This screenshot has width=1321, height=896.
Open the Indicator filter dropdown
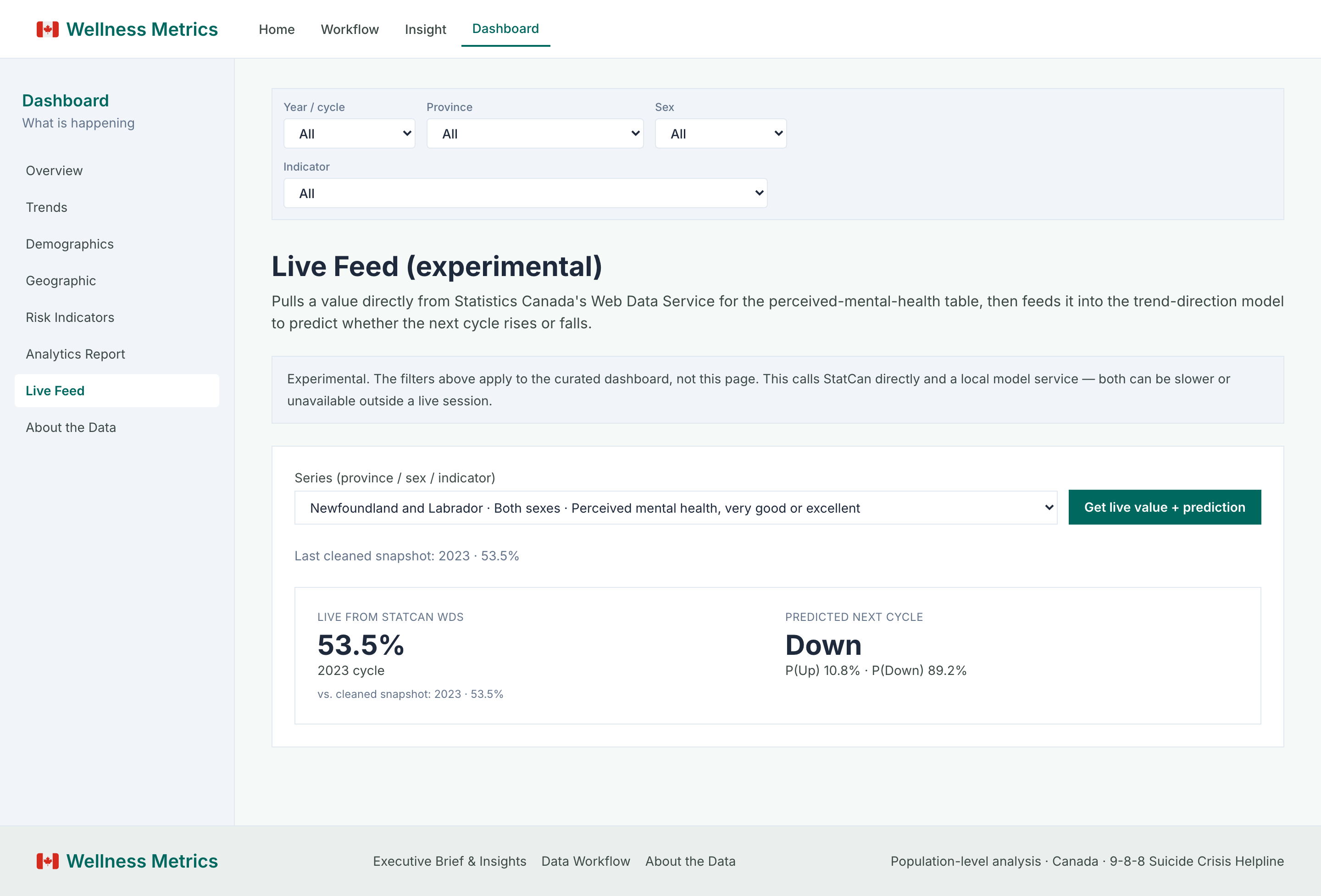[525, 193]
